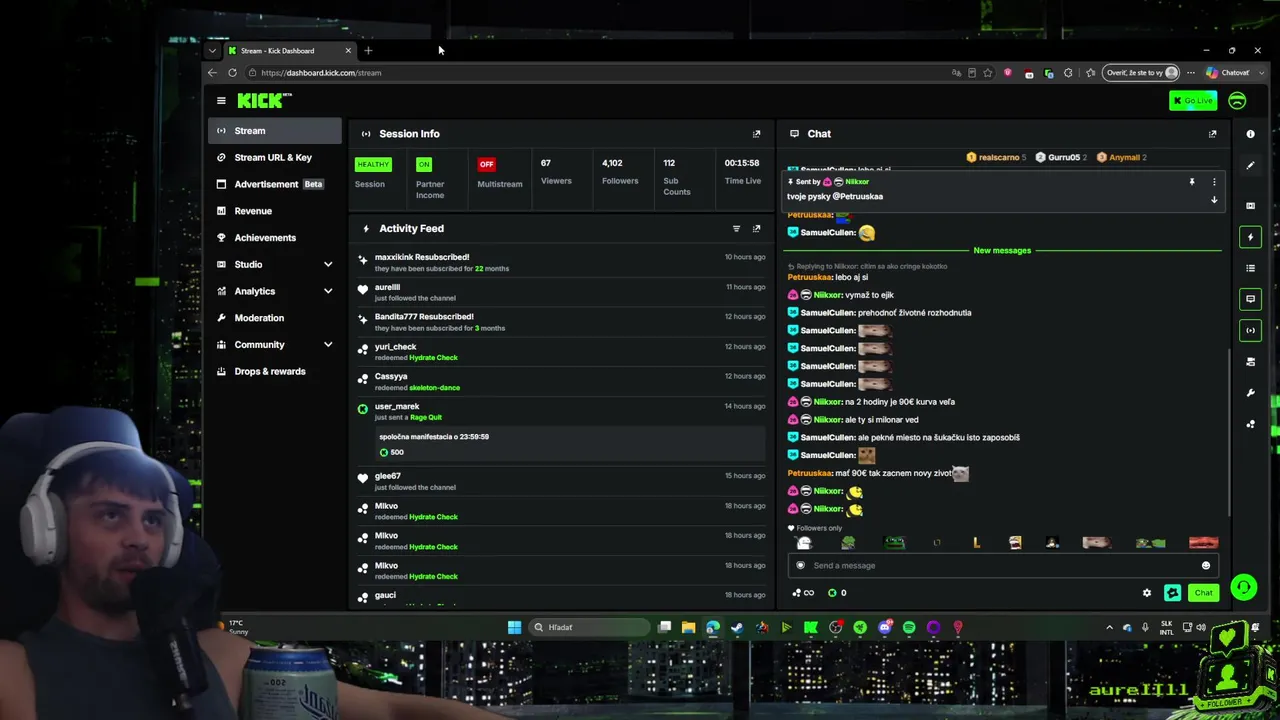Jump to the New messages divider

pyautogui.click(x=1002, y=250)
